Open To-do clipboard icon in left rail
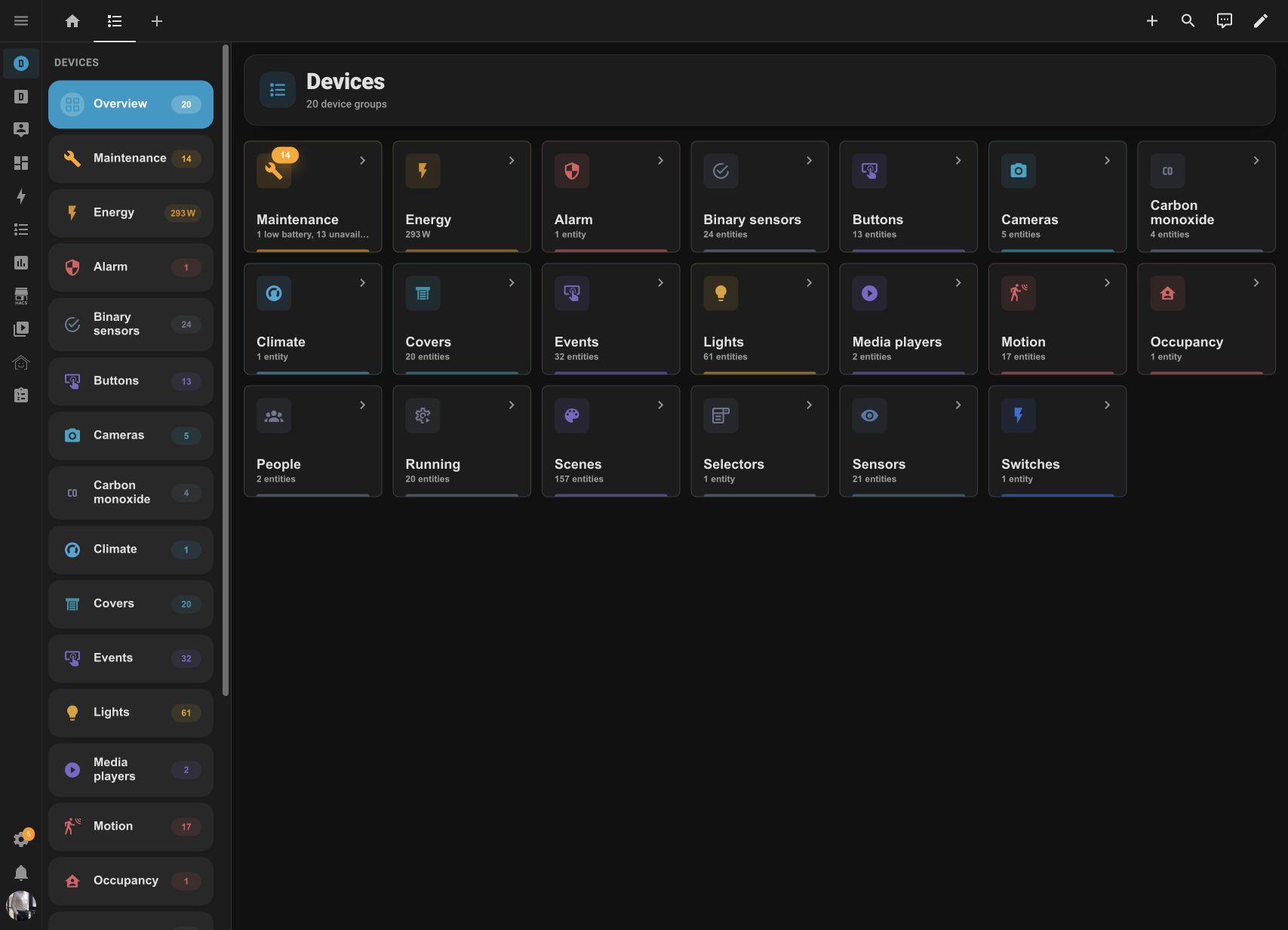 pos(21,396)
